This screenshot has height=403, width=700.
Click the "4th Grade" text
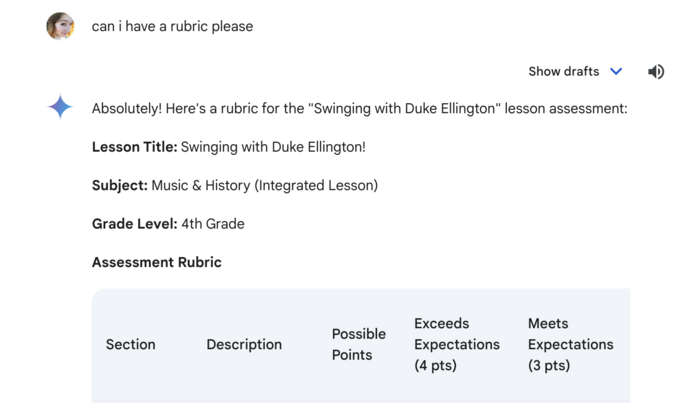pos(213,224)
